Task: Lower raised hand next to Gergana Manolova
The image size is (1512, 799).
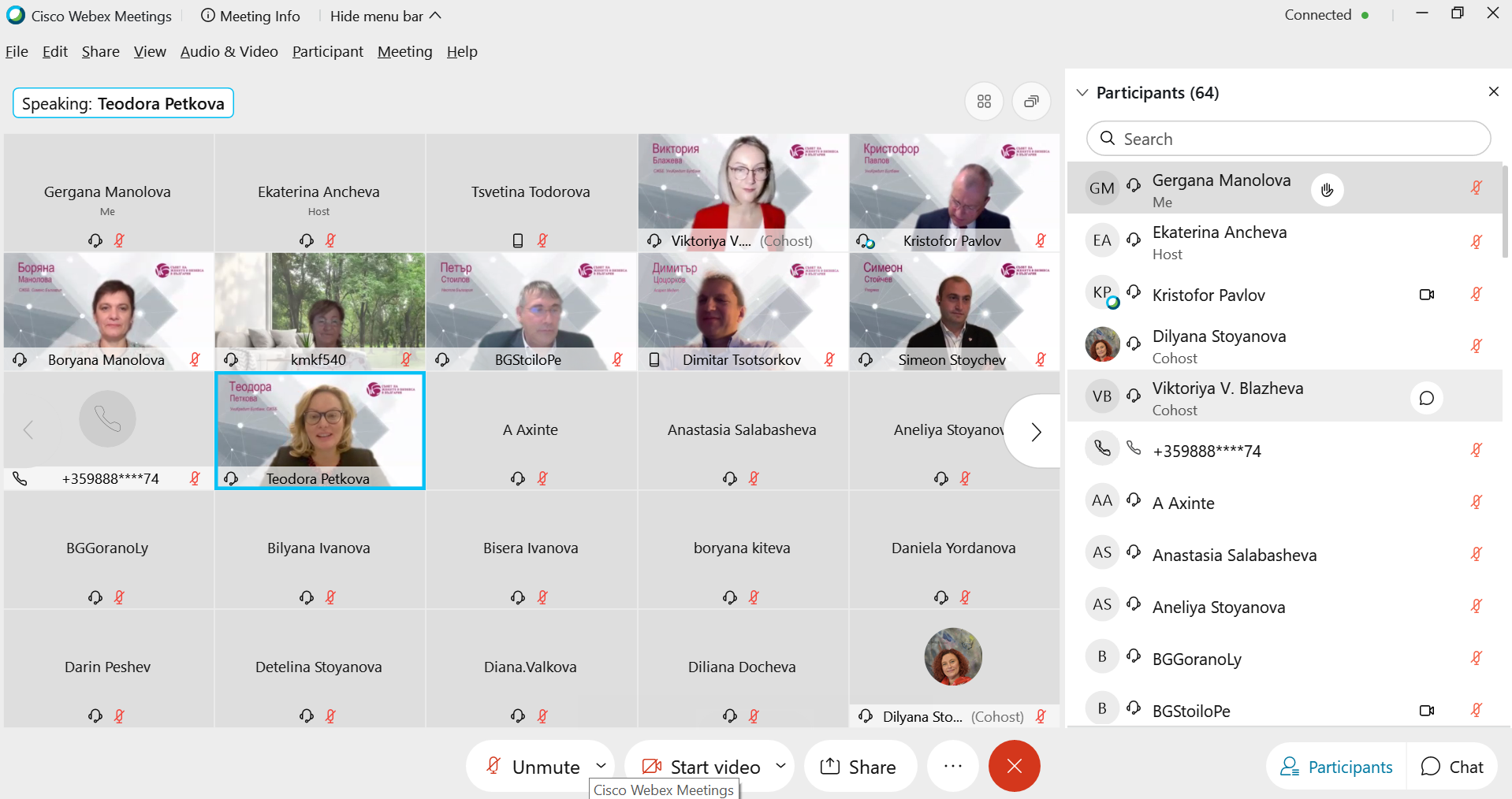Action: click(1328, 190)
